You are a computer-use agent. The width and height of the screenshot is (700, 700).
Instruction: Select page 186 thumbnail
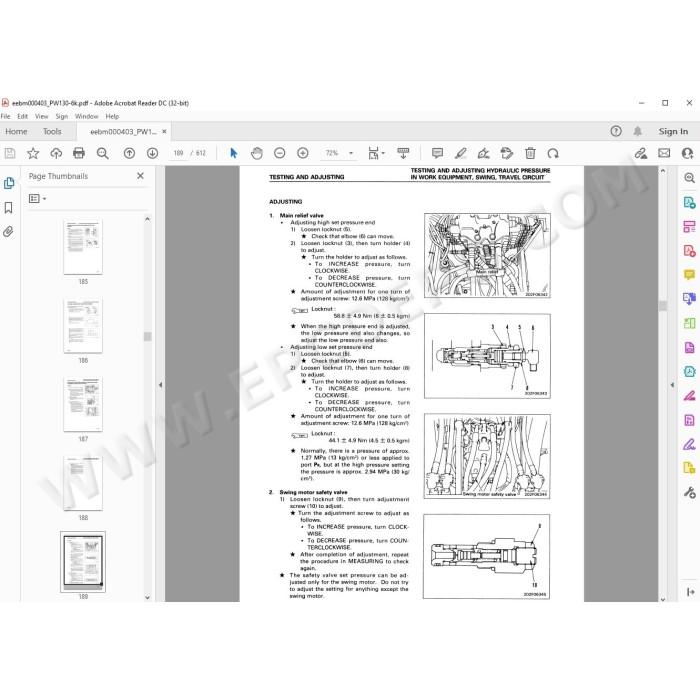(83, 325)
